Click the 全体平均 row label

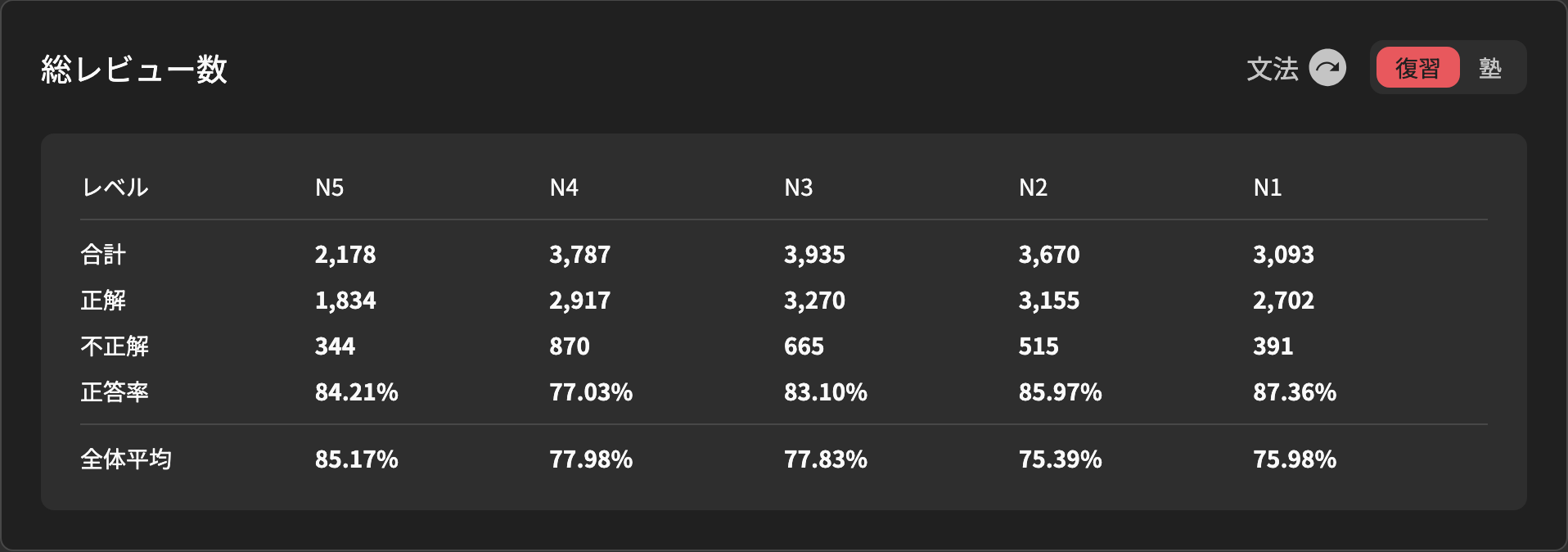tap(126, 459)
